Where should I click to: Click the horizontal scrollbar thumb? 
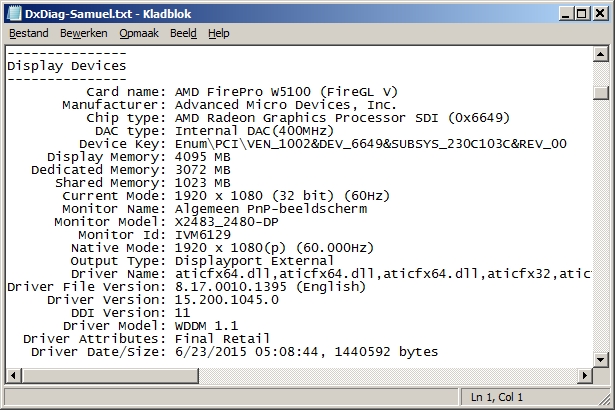[x=110, y=375]
